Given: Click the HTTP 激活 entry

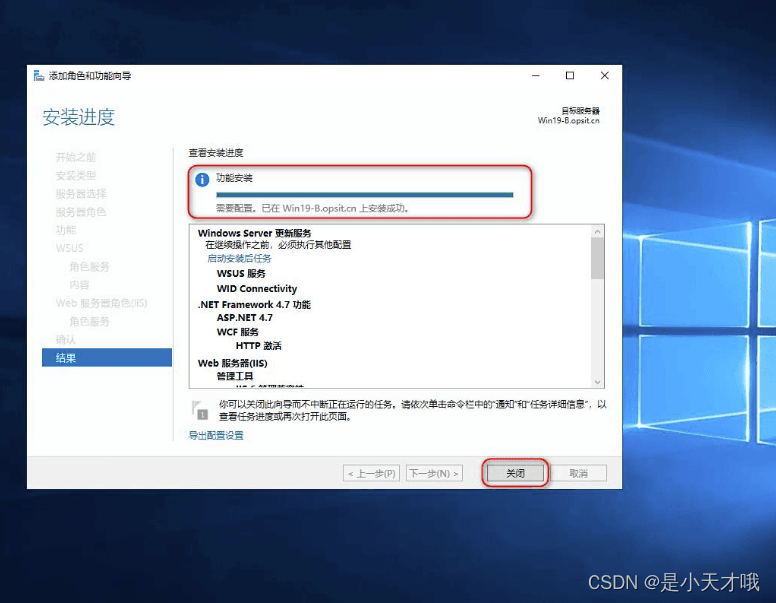Looking at the screenshot, I should point(258,346).
